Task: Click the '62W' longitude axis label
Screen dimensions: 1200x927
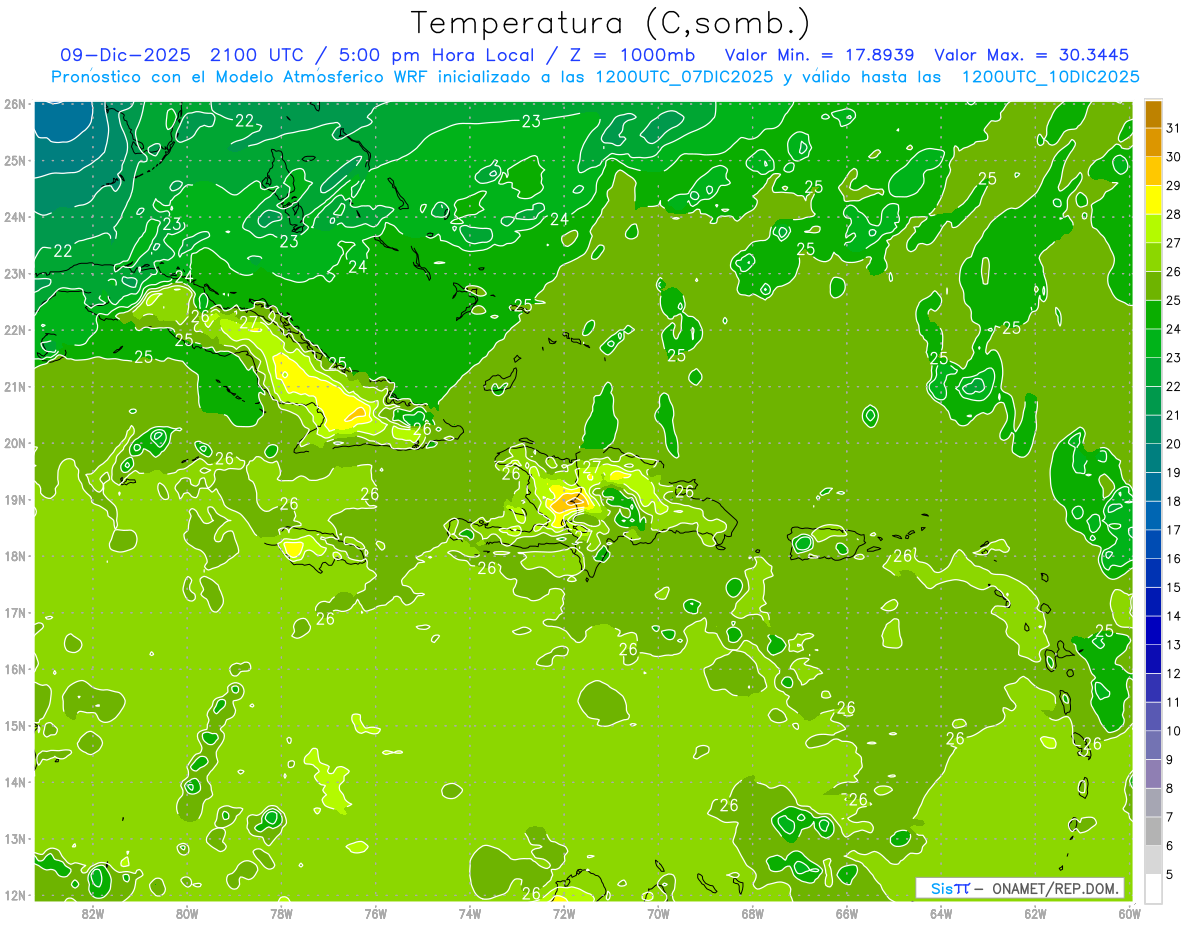Action: (x=1036, y=913)
